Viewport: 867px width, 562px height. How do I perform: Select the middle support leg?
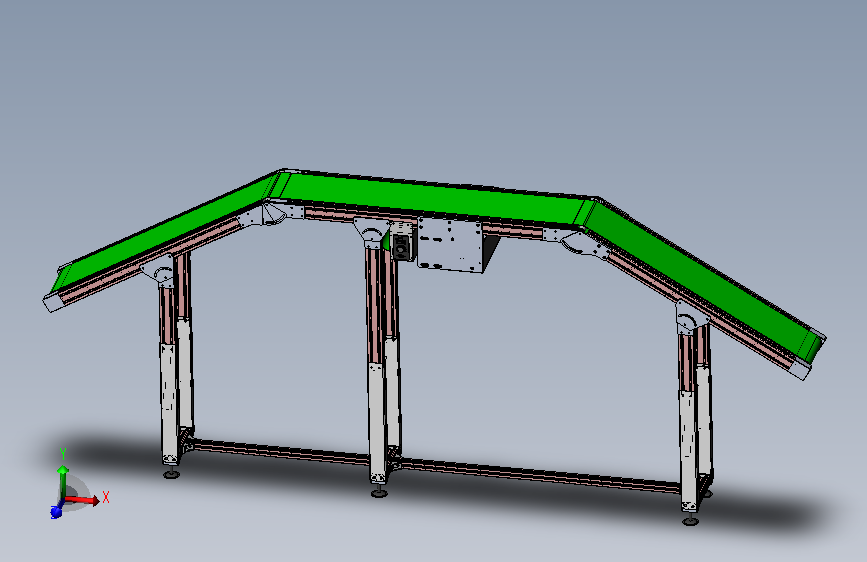click(x=378, y=365)
